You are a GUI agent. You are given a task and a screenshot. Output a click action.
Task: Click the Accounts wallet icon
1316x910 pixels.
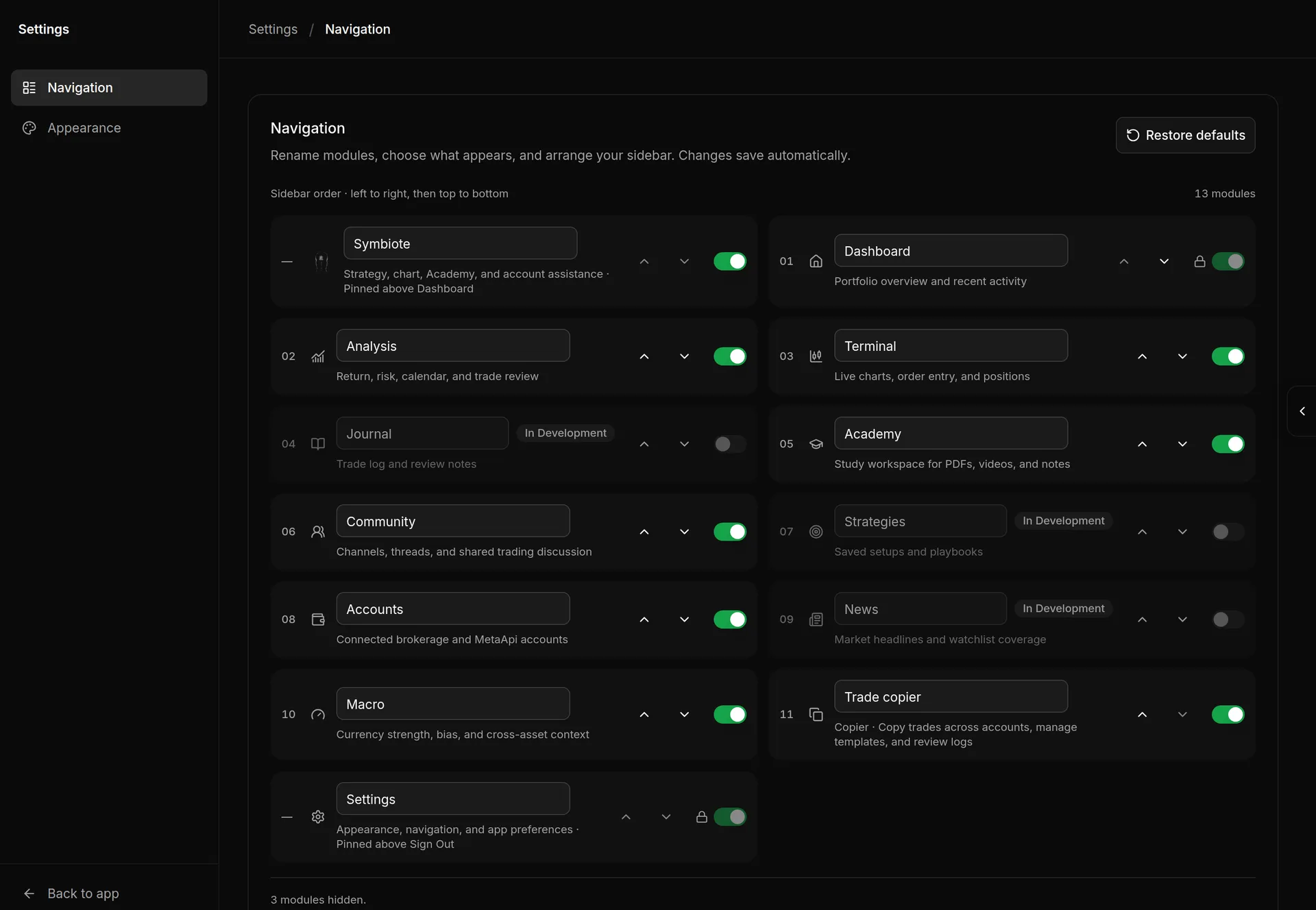318,619
